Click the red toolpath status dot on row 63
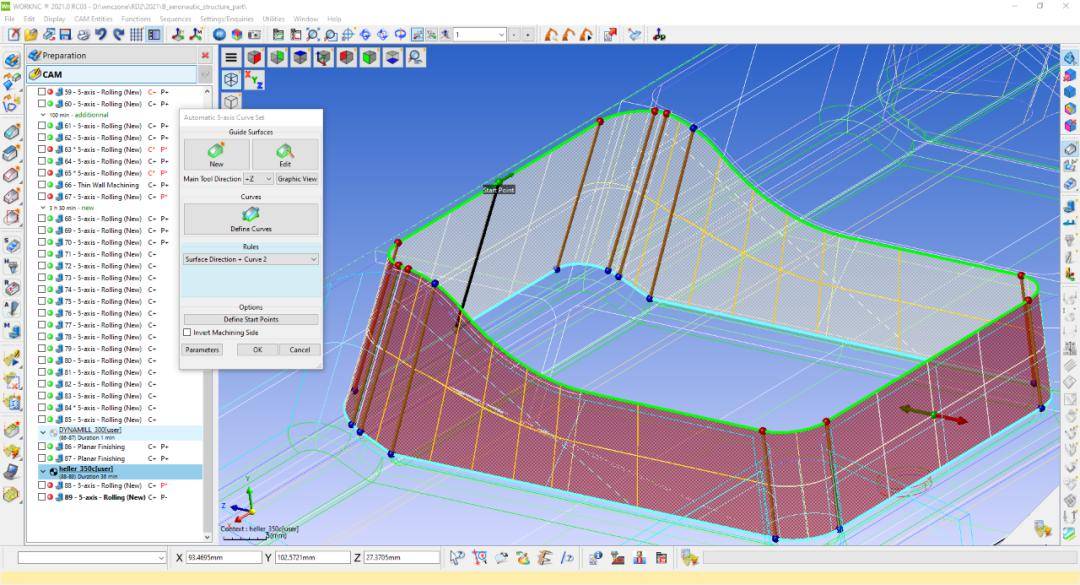1080x585 pixels. tap(50, 150)
